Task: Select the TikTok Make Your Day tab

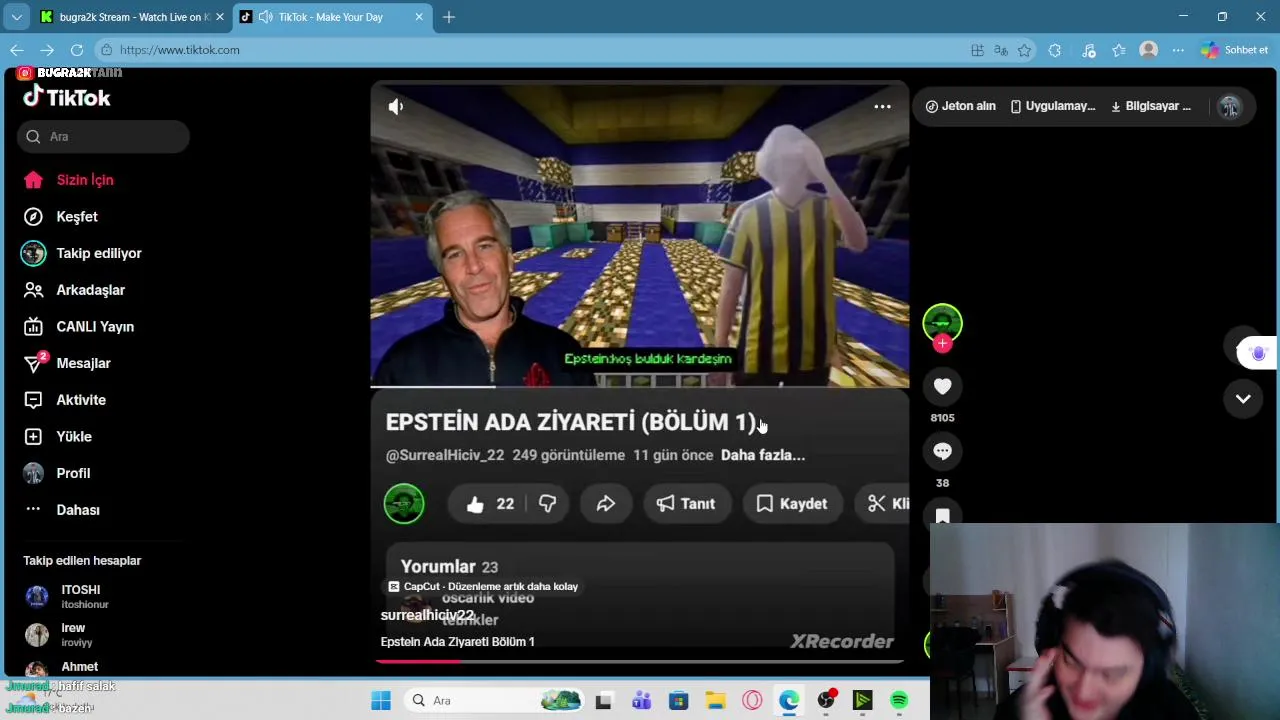Action: click(x=330, y=17)
